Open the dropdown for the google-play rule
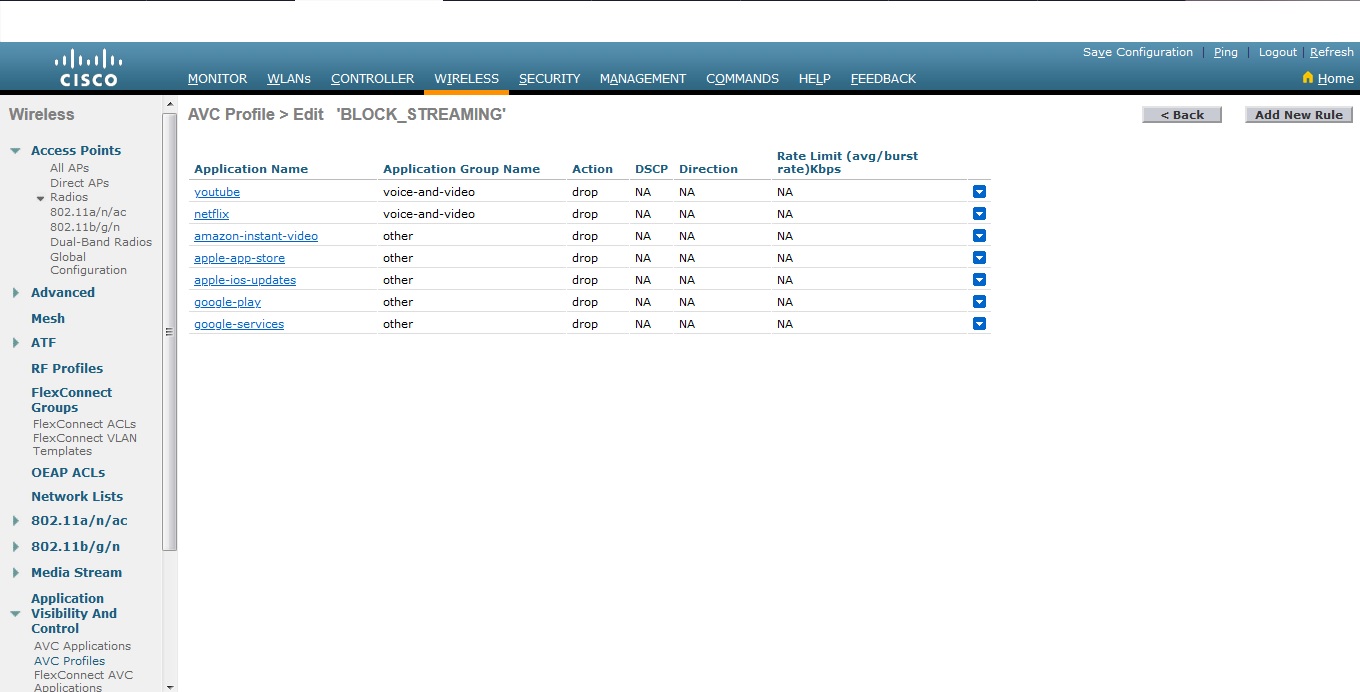The image size is (1360, 692). click(979, 301)
